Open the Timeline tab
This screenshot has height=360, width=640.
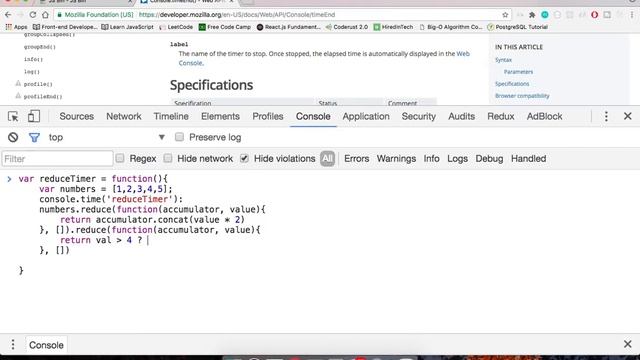coord(171,116)
